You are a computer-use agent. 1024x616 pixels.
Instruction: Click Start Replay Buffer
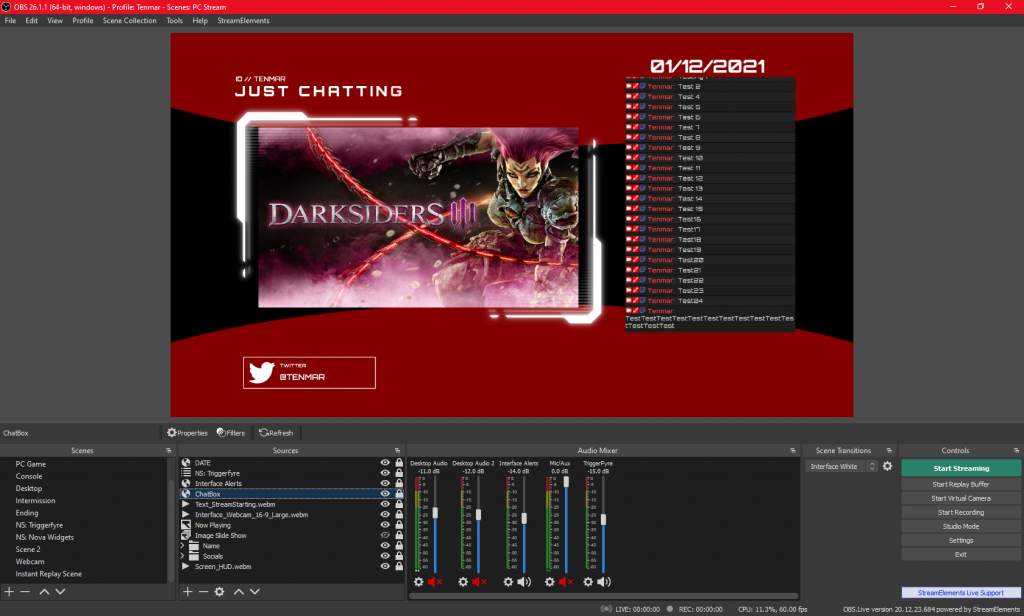point(961,484)
